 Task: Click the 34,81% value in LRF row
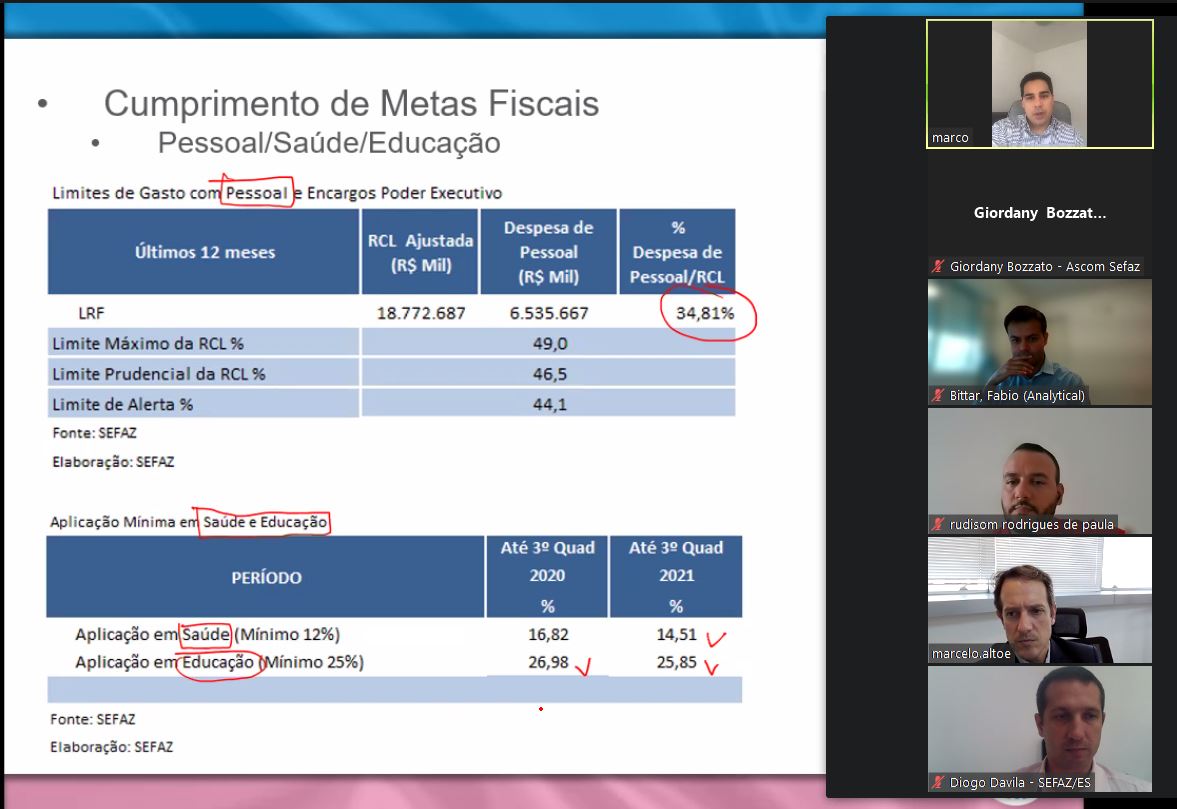(705, 313)
